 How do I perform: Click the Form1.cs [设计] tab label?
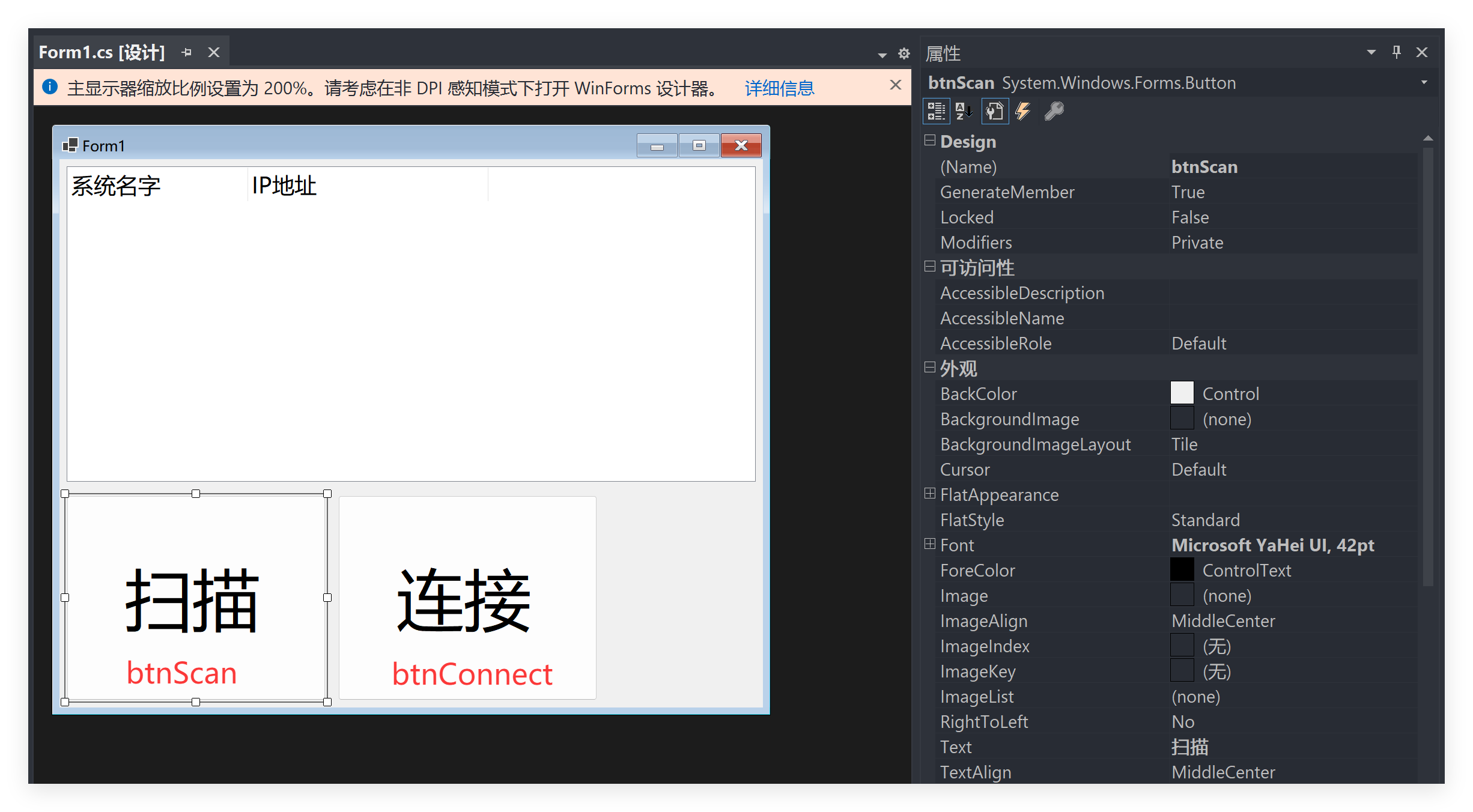pyautogui.click(x=102, y=52)
